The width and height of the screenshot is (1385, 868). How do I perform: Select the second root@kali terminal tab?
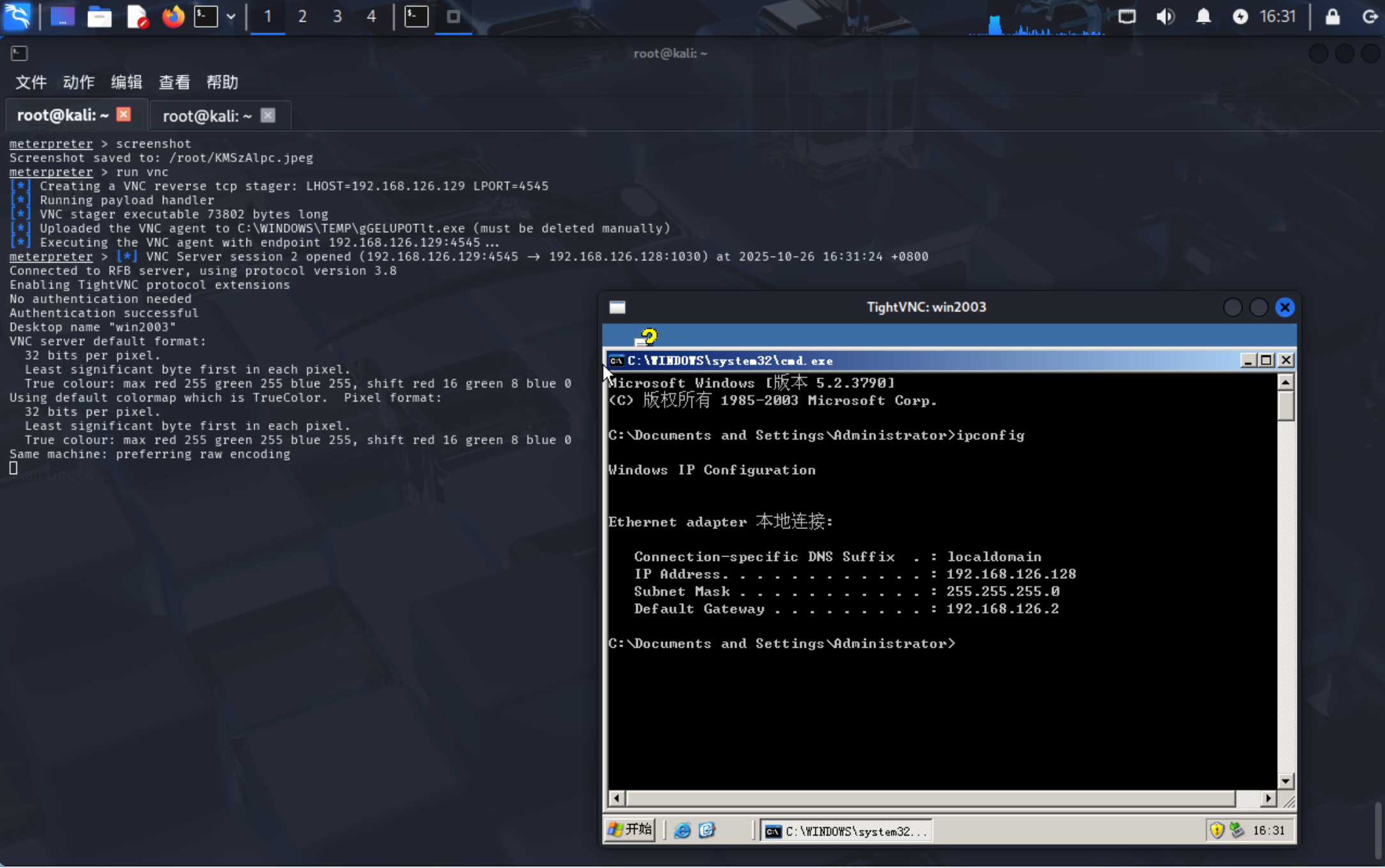pyautogui.click(x=208, y=116)
